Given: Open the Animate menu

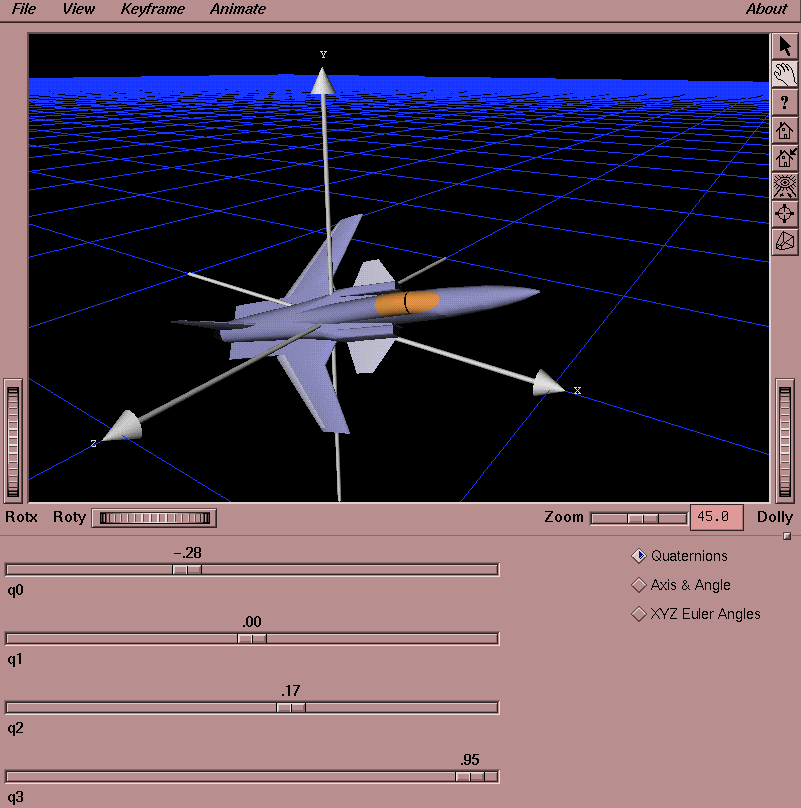Looking at the screenshot, I should (238, 9).
